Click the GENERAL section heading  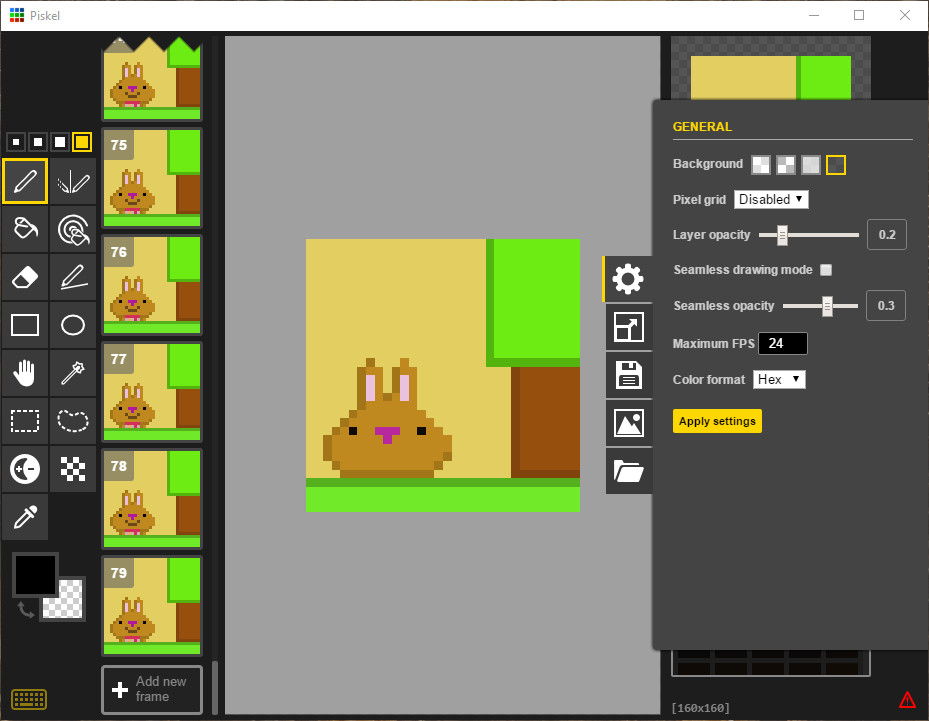(x=702, y=127)
